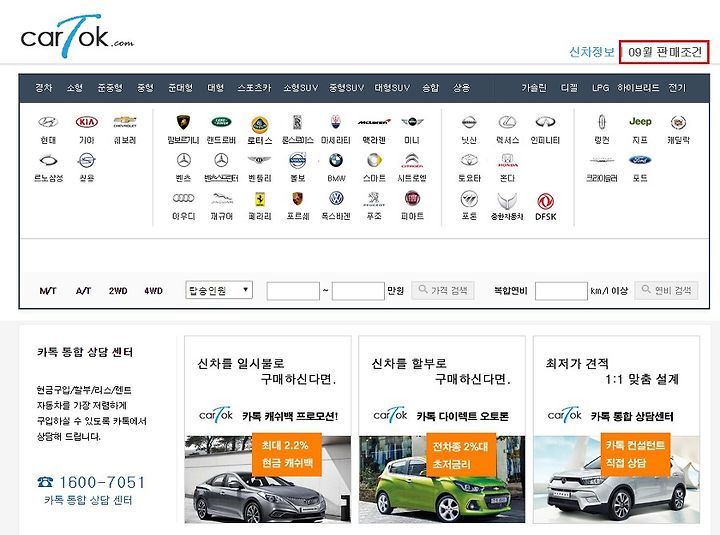Pick the Audi (아우디) four rings logo
720x535 pixels.
[x=184, y=198]
